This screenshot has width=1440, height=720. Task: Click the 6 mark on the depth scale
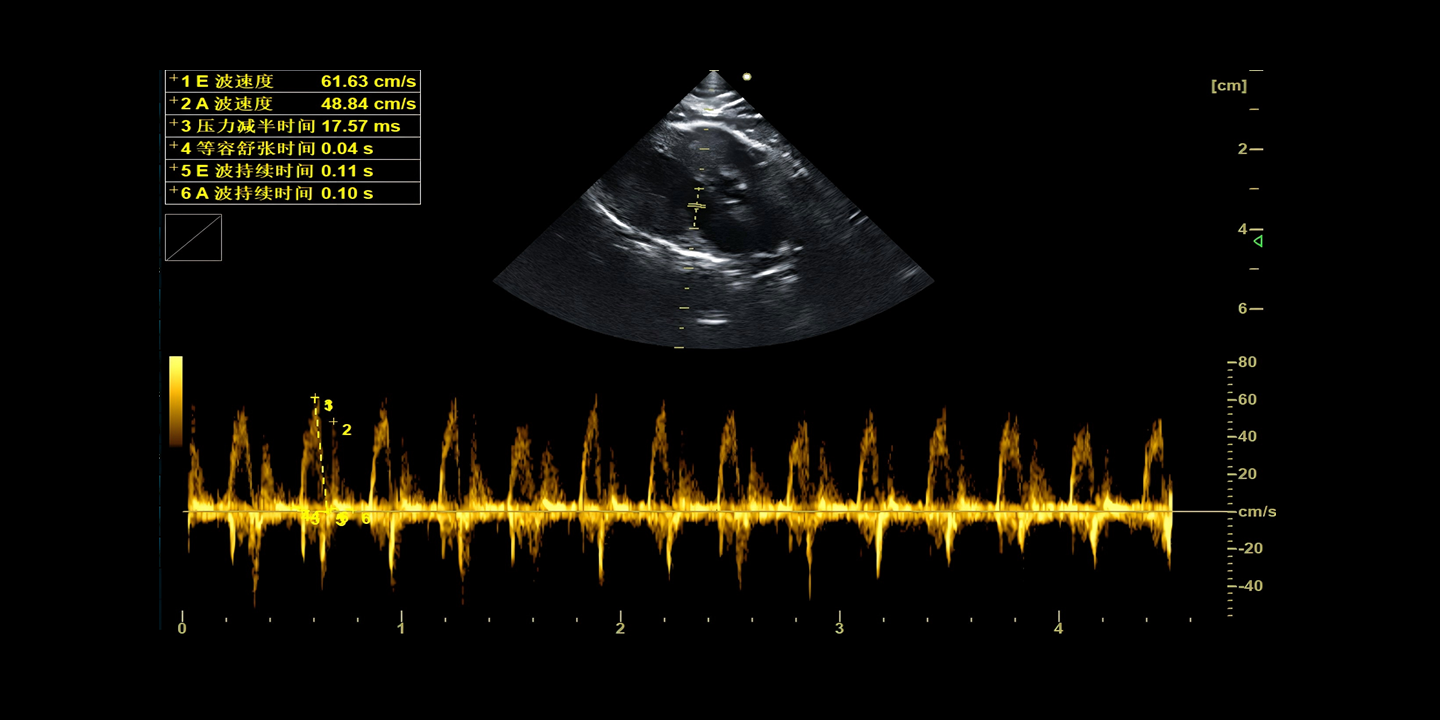pos(1243,308)
